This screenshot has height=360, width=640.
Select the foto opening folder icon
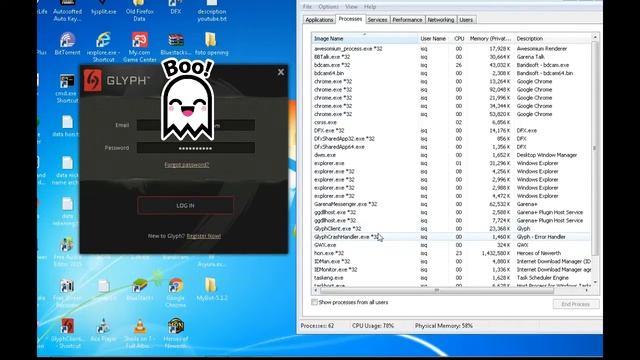(211, 44)
